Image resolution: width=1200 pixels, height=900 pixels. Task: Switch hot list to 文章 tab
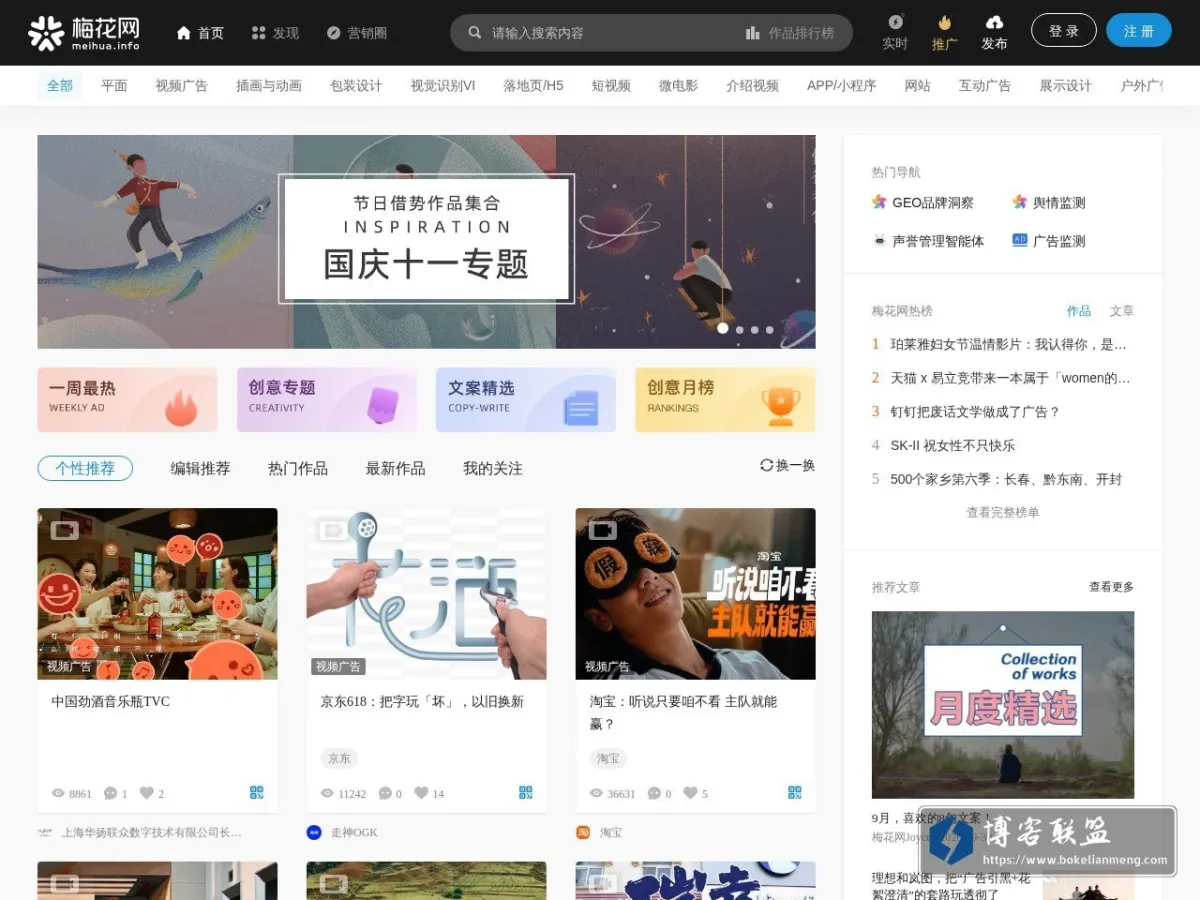(x=1122, y=311)
